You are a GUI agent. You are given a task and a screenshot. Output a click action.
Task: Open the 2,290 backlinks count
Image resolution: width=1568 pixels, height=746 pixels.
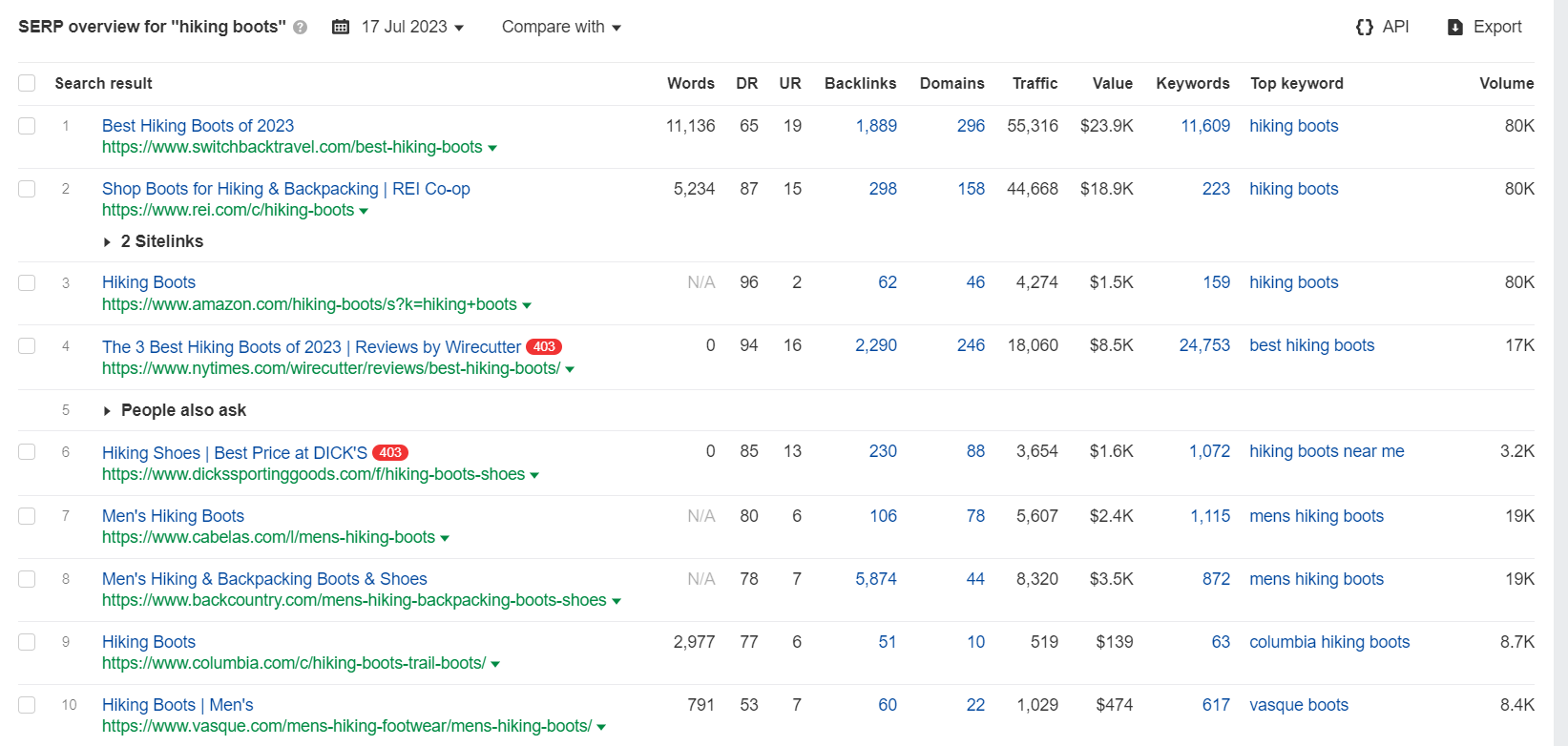pos(876,345)
